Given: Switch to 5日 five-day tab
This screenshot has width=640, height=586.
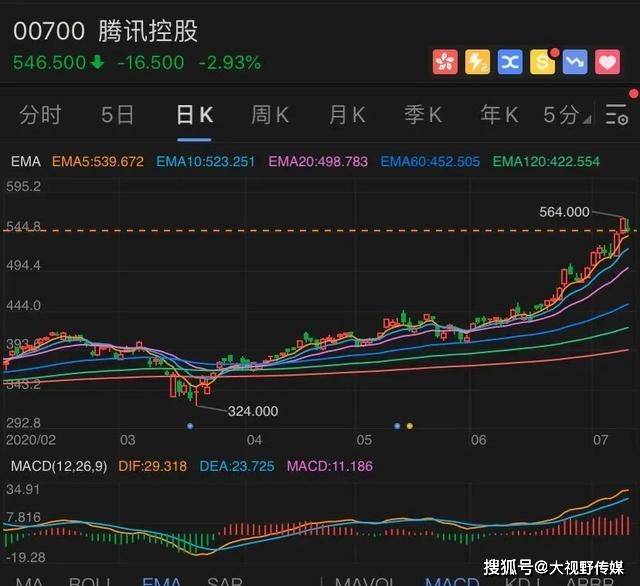Looking at the screenshot, I should coord(117,115).
